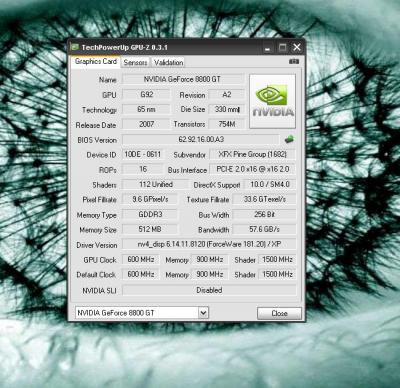400x388 pixels.
Task: Click the Bandwidth value 57.6 GB/s
Action: click(x=264, y=229)
